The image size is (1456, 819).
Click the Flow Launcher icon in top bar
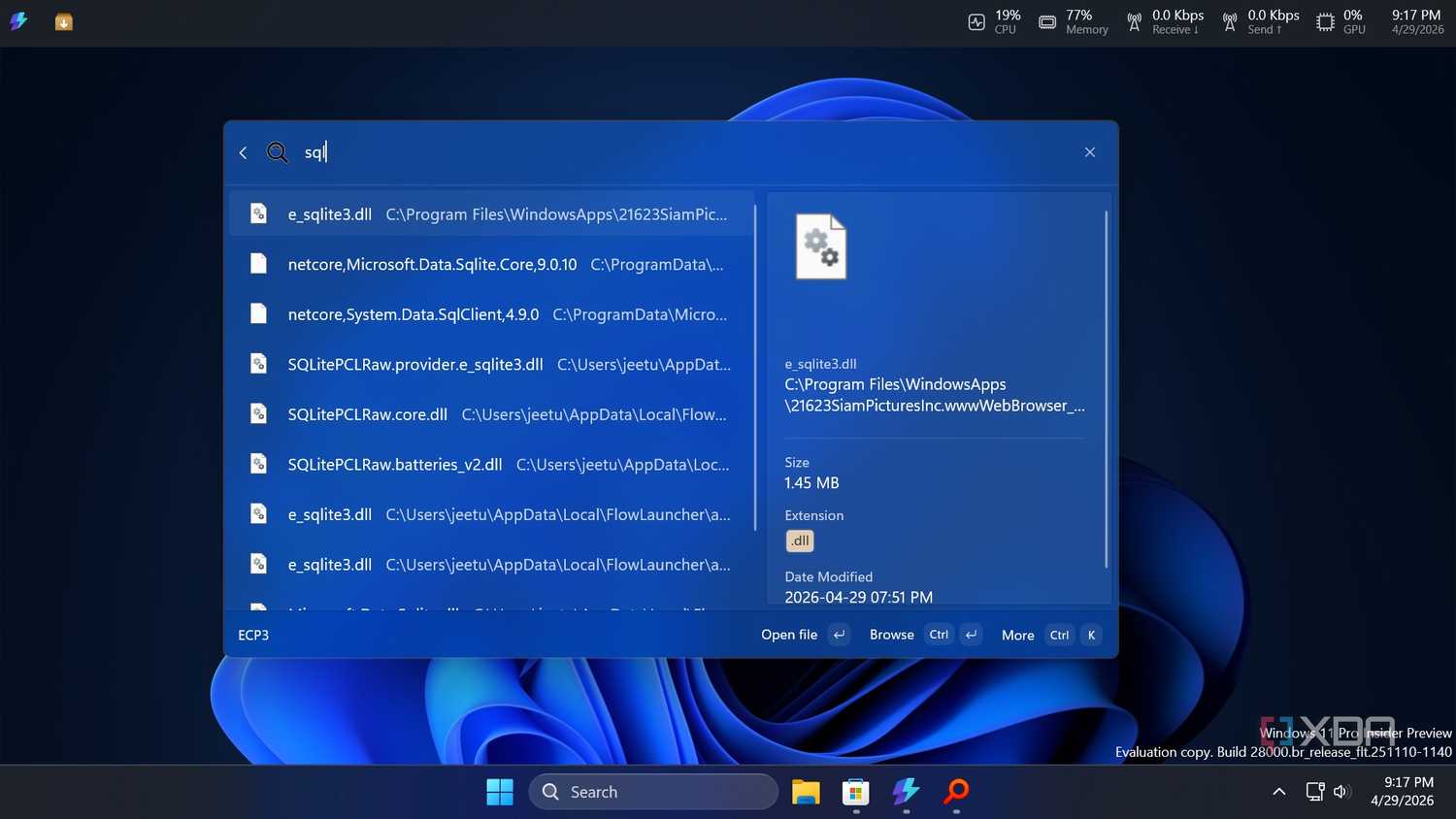[x=18, y=21]
